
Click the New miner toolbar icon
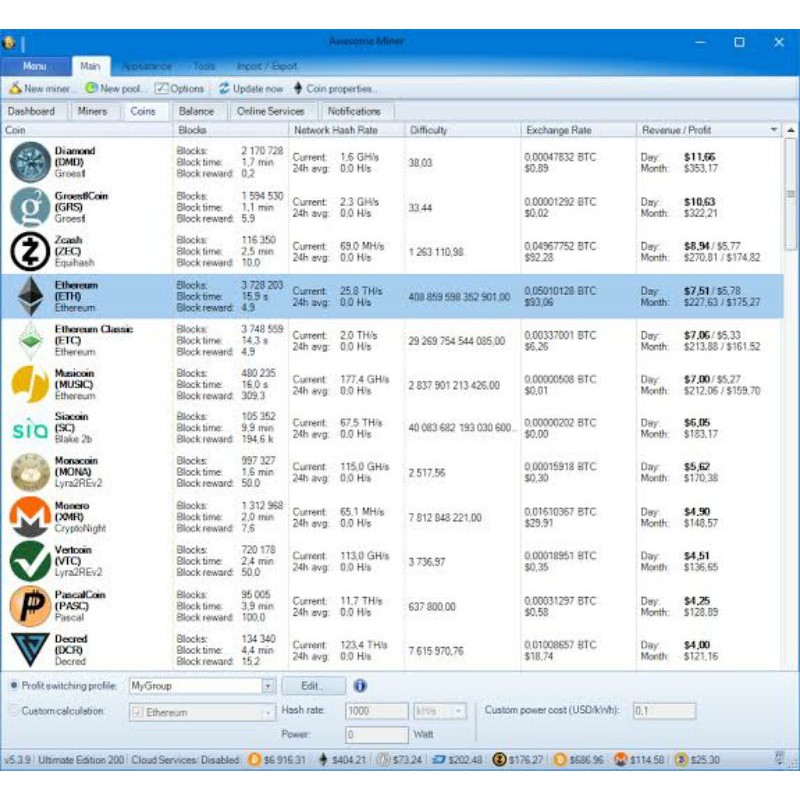15,88
